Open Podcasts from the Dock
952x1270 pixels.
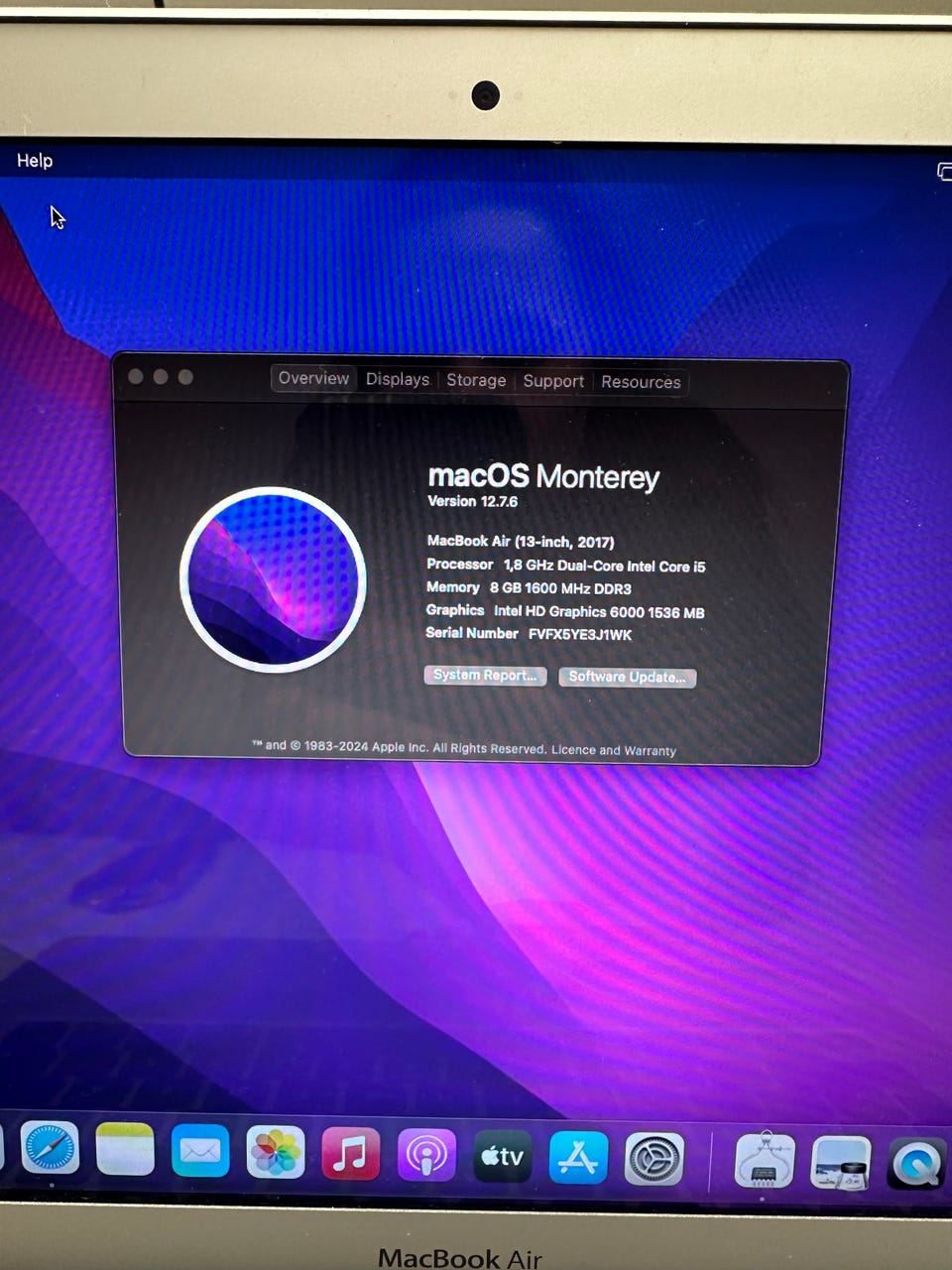click(x=426, y=1156)
